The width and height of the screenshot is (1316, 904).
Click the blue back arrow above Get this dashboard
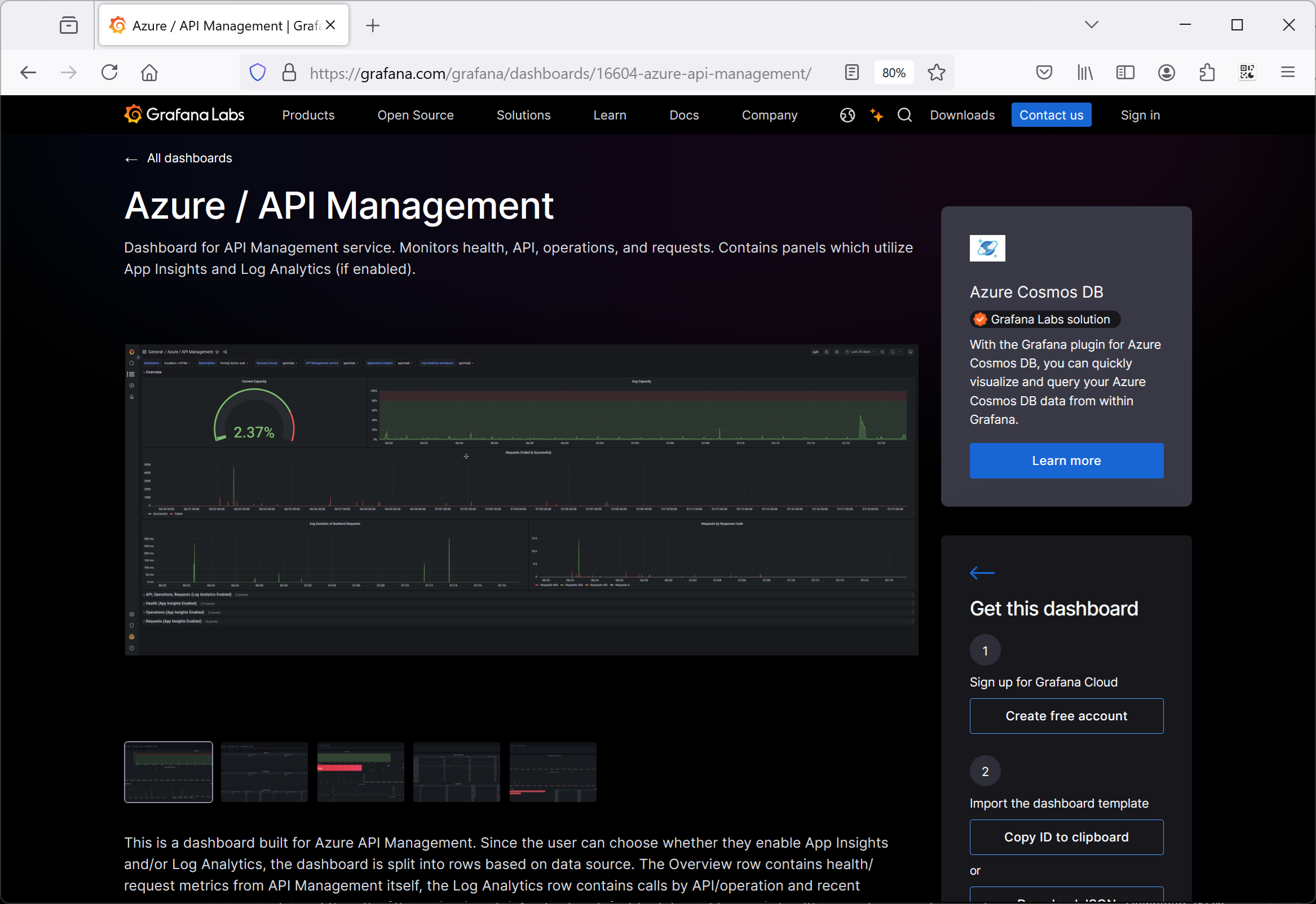(x=982, y=573)
